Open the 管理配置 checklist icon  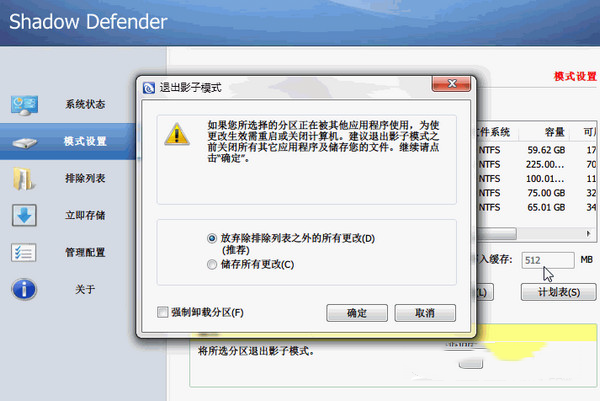click(x=24, y=253)
